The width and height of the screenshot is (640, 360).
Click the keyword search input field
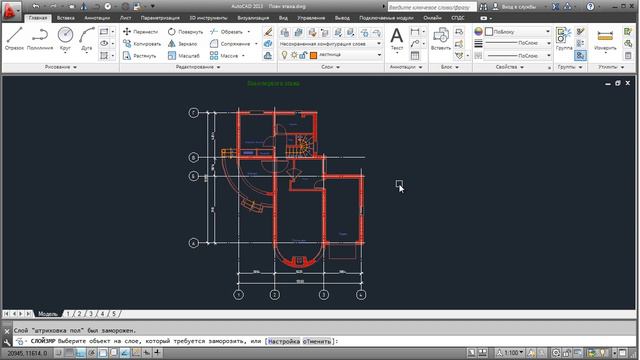431,7
